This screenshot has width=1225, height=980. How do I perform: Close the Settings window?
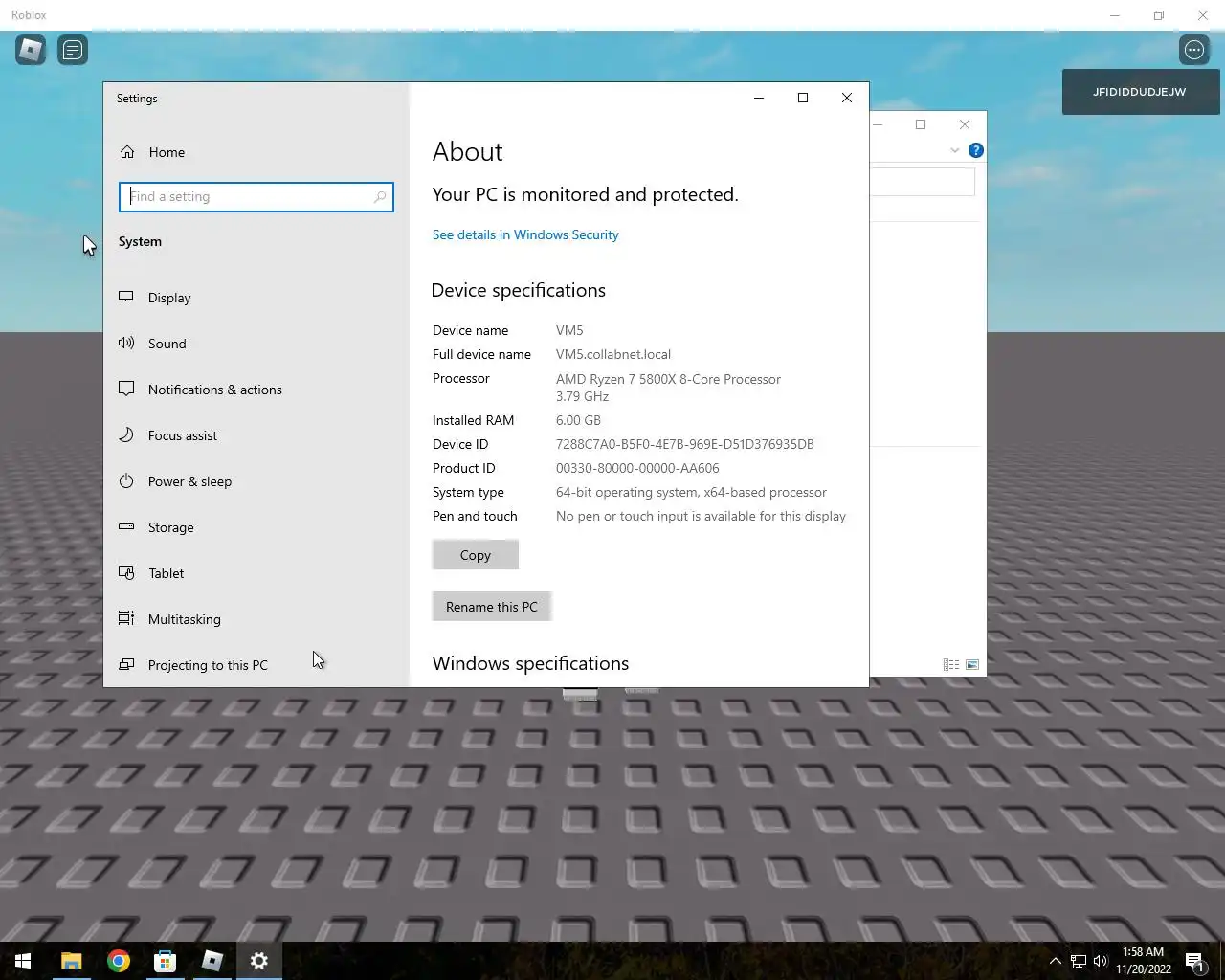[847, 98]
